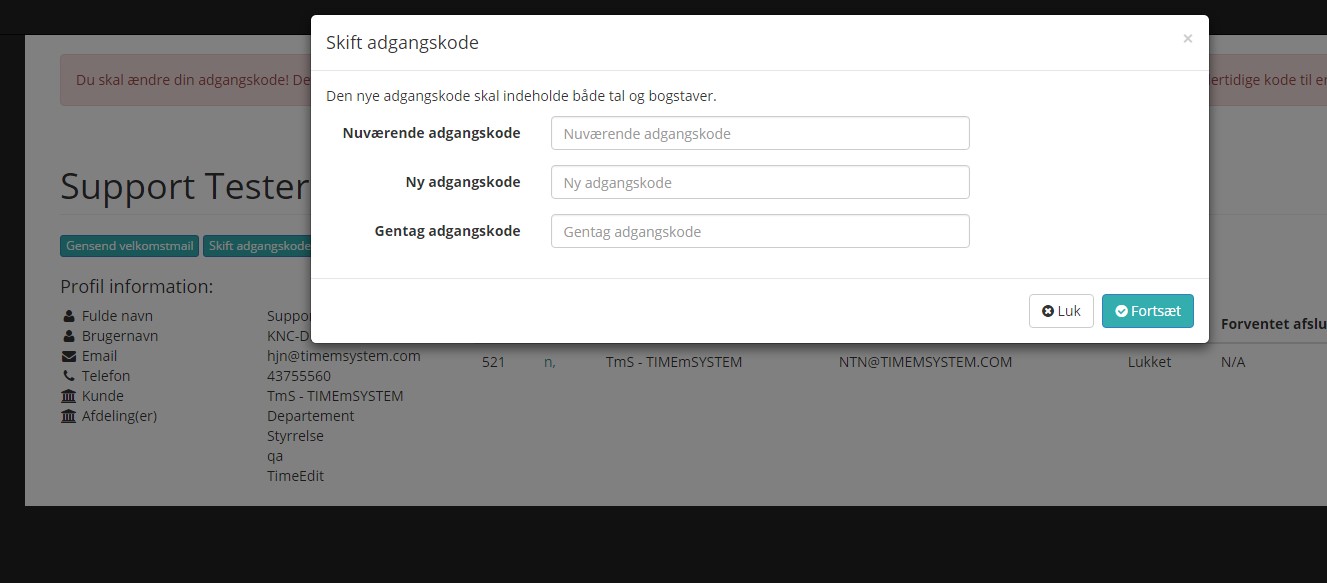Focus the Gentag adgangskode input field
The width and height of the screenshot is (1327, 583).
(x=759, y=231)
